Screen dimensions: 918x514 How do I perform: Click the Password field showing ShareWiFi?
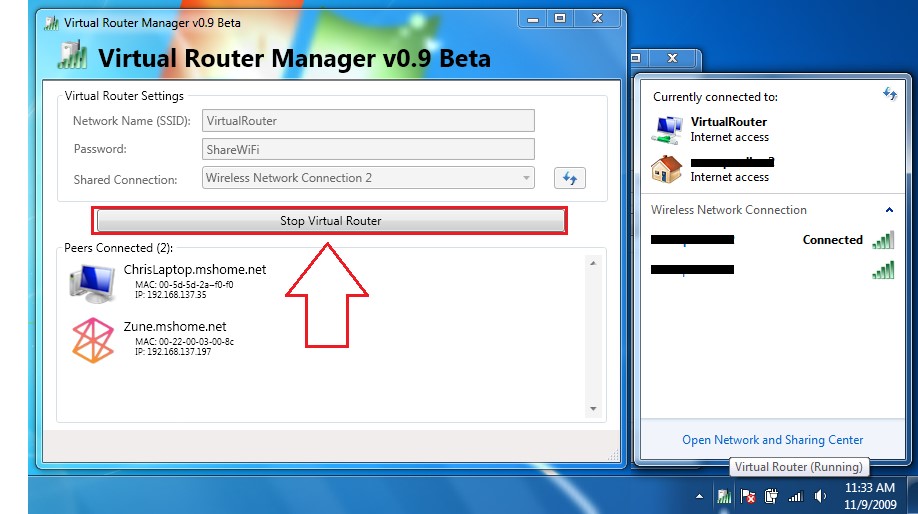(368, 149)
